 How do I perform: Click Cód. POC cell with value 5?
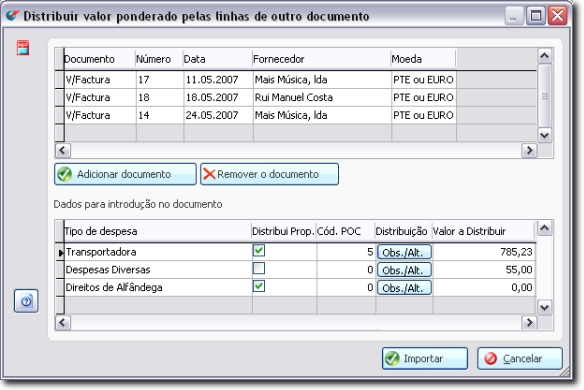[346, 252]
